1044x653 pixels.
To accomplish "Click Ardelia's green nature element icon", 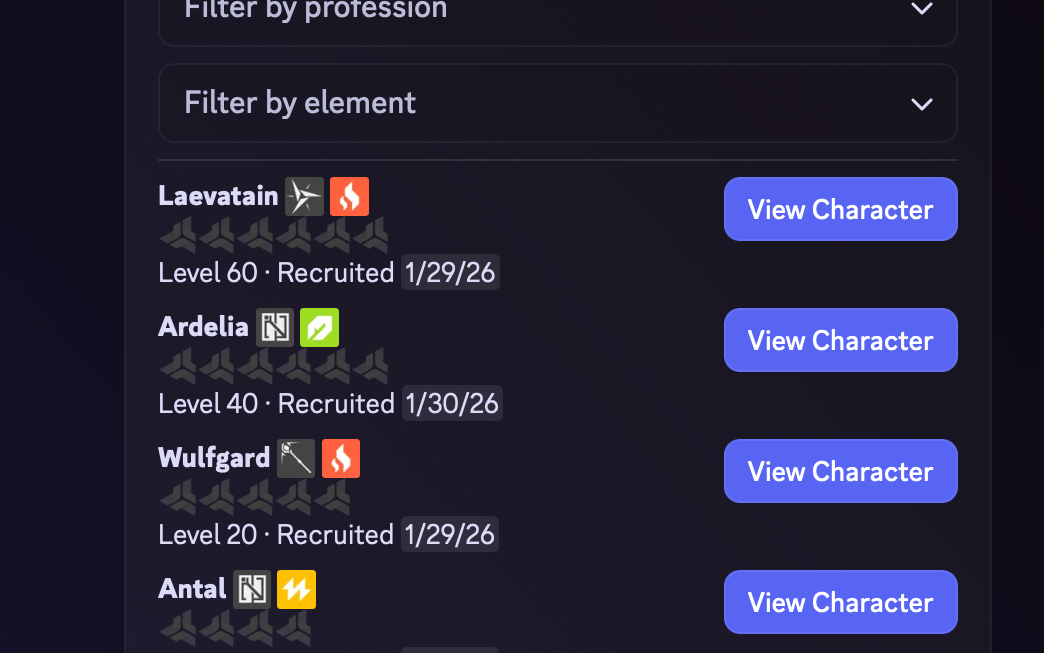I will pyautogui.click(x=320, y=327).
